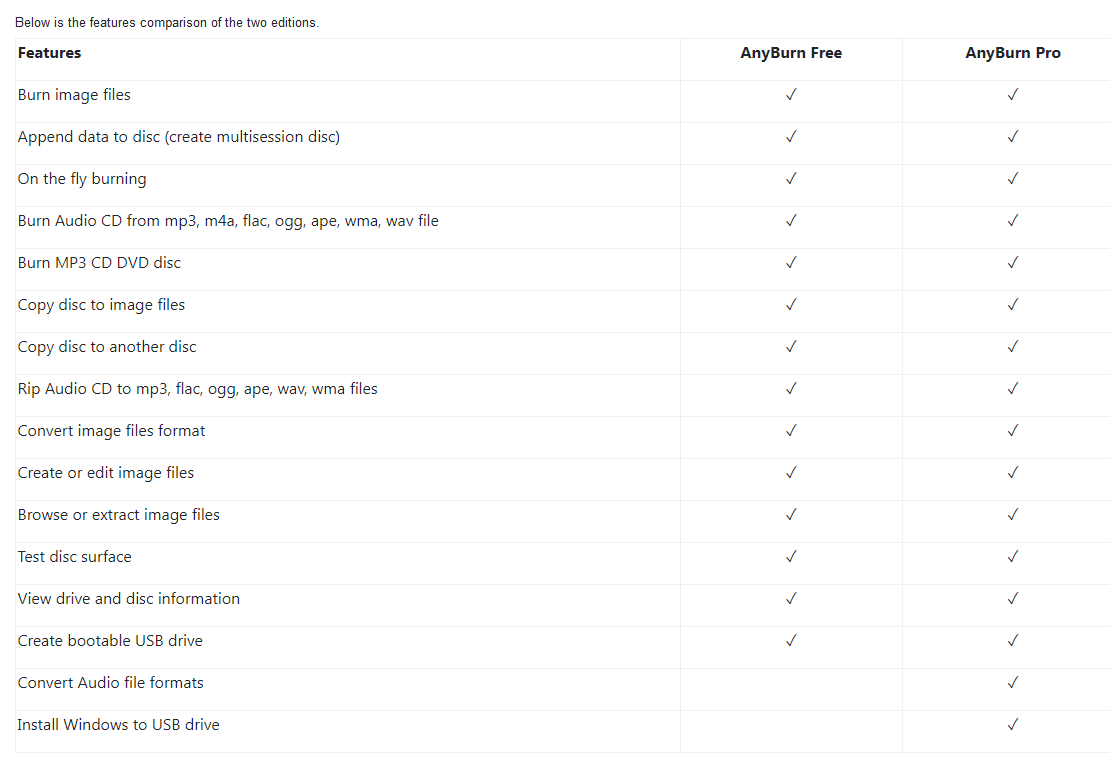
Task: Click the "Append data to disc" feature row text
Action: point(179,137)
